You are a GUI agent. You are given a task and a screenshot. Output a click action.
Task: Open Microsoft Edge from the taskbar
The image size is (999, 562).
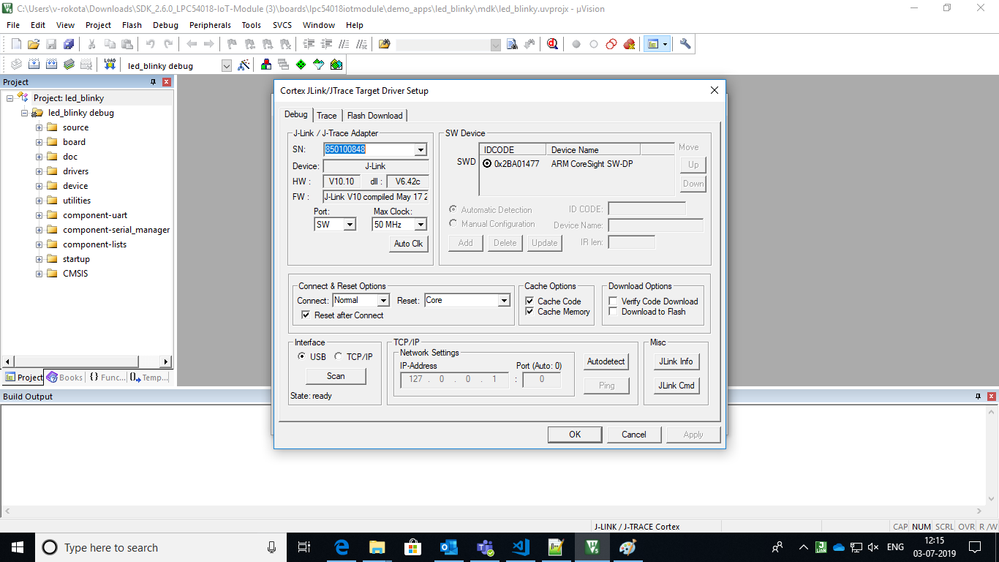(x=341, y=547)
